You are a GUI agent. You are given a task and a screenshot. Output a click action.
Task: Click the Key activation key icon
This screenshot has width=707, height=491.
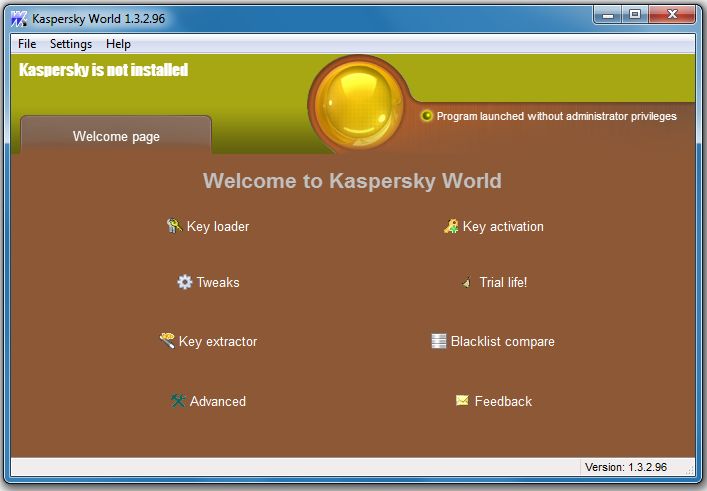coord(451,226)
